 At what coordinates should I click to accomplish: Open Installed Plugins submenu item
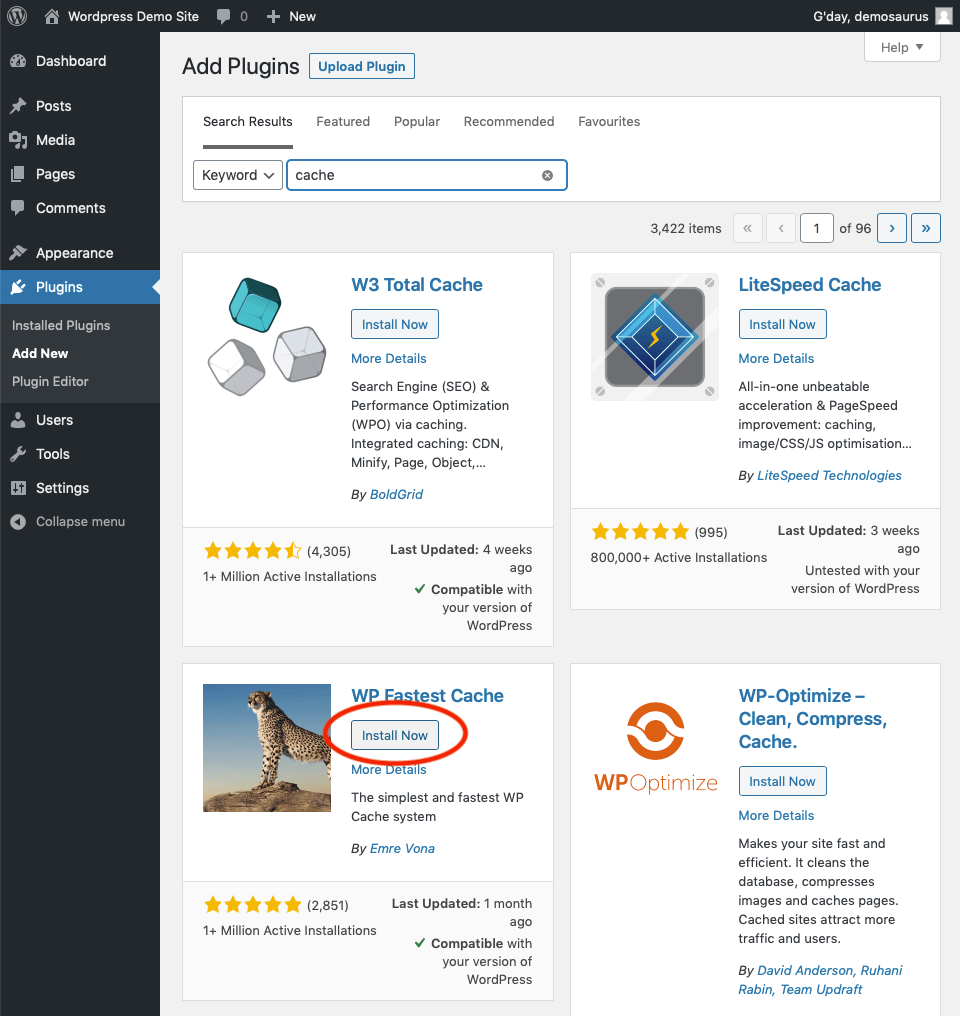point(61,325)
